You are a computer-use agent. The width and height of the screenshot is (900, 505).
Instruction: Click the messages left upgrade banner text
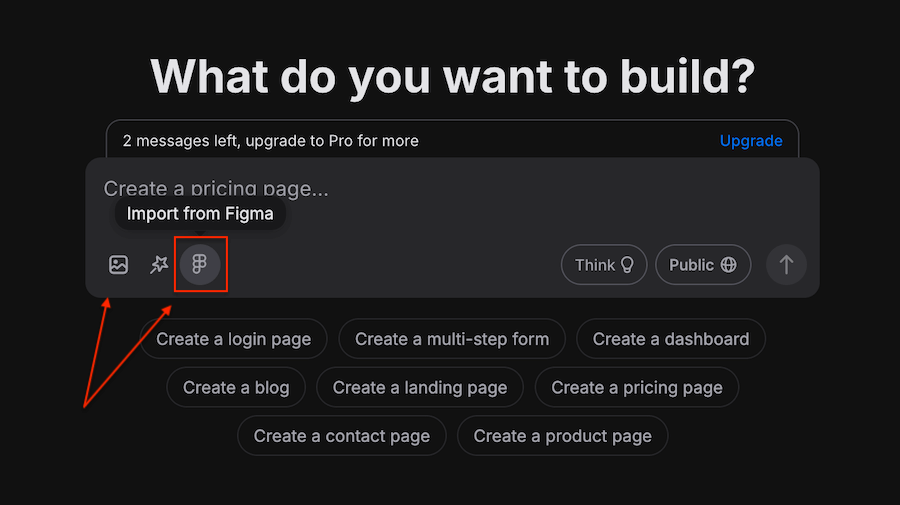270,141
